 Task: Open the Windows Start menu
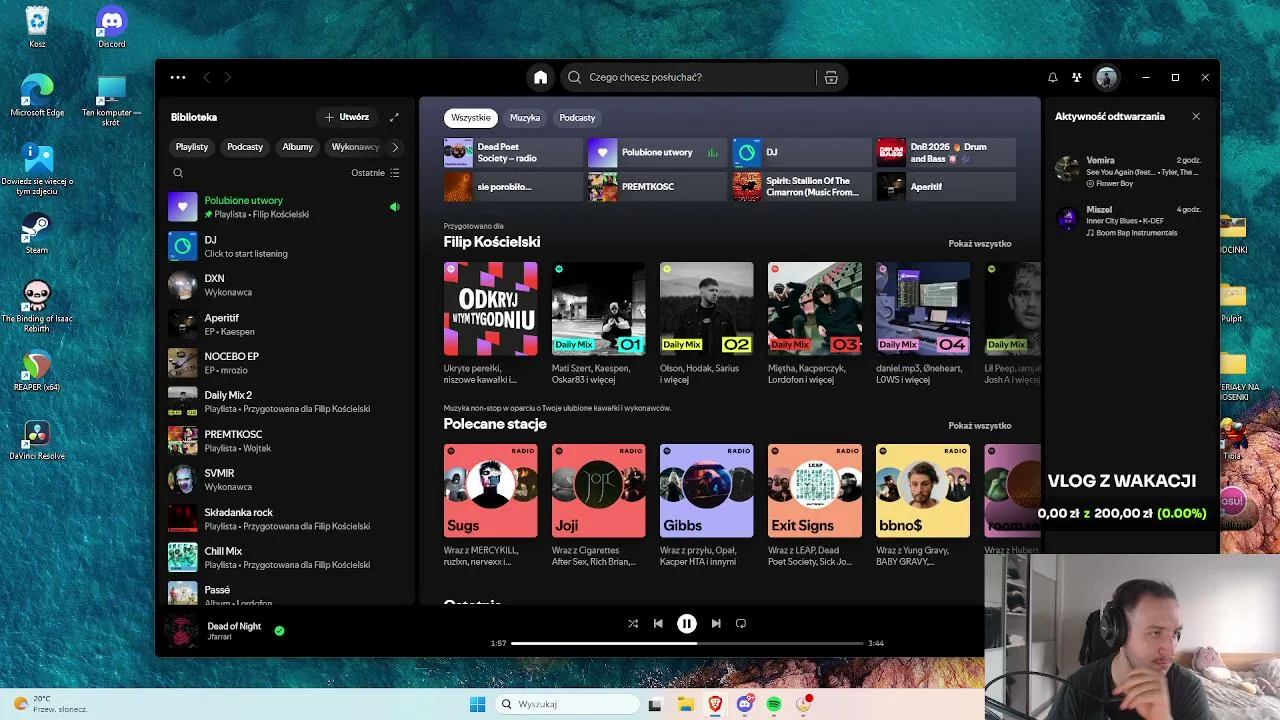[x=477, y=704]
